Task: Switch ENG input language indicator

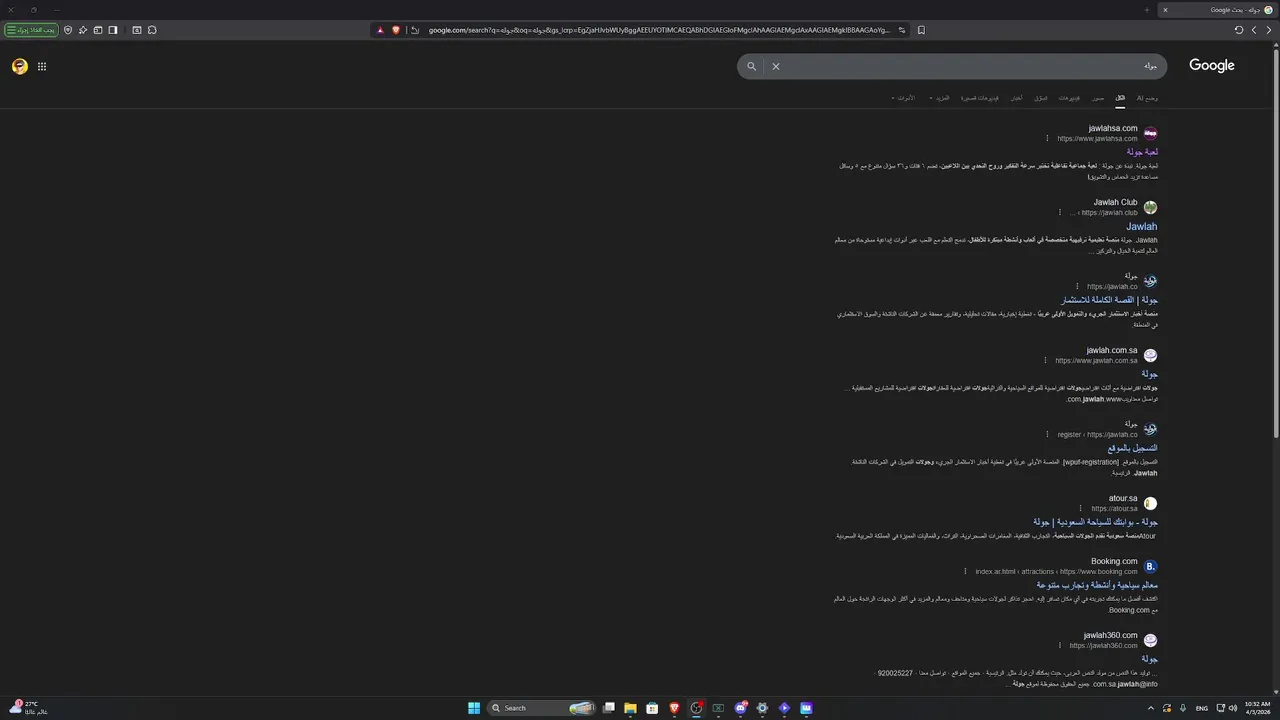Action: [x=1202, y=708]
